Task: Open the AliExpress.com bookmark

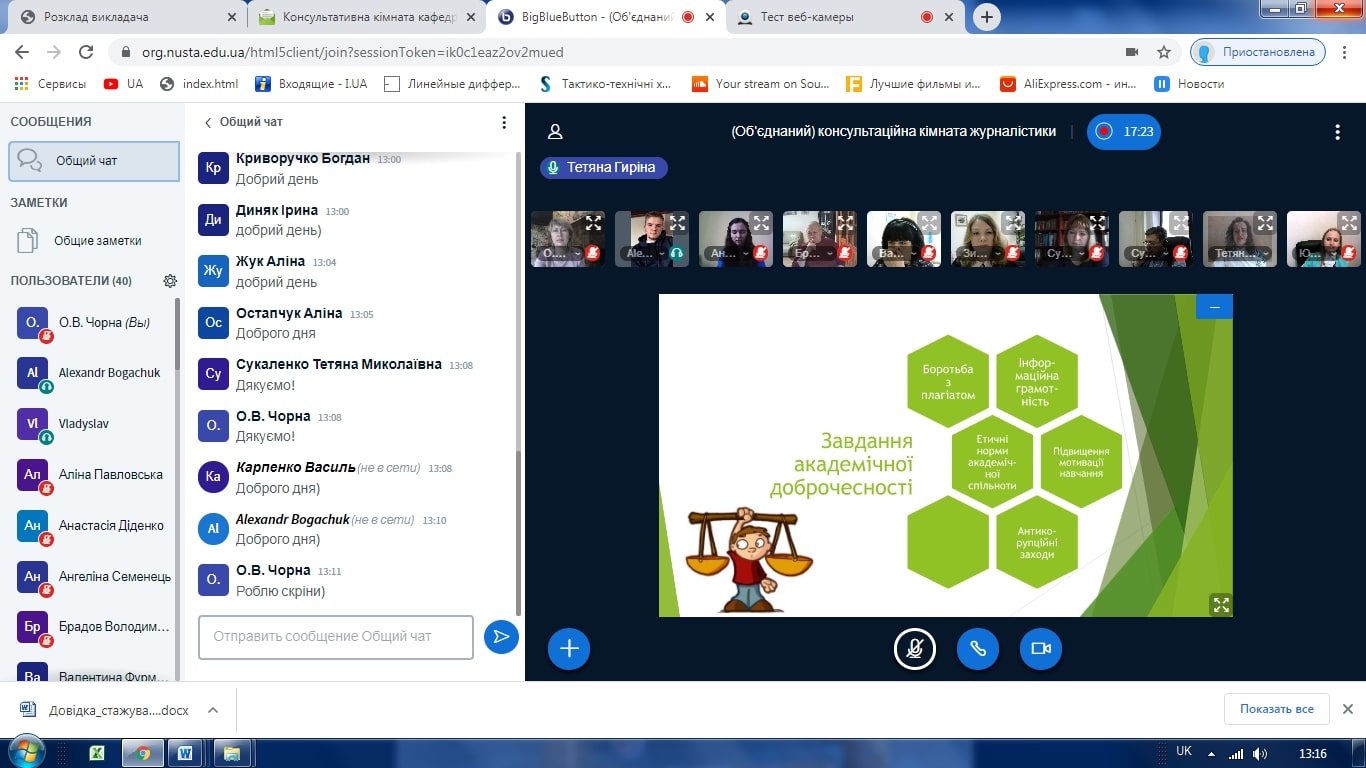Action: pos(1068,84)
